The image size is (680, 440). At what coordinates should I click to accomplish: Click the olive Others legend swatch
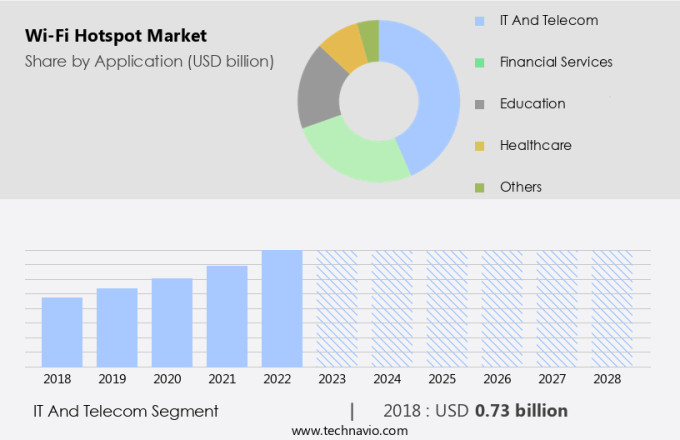[480, 187]
